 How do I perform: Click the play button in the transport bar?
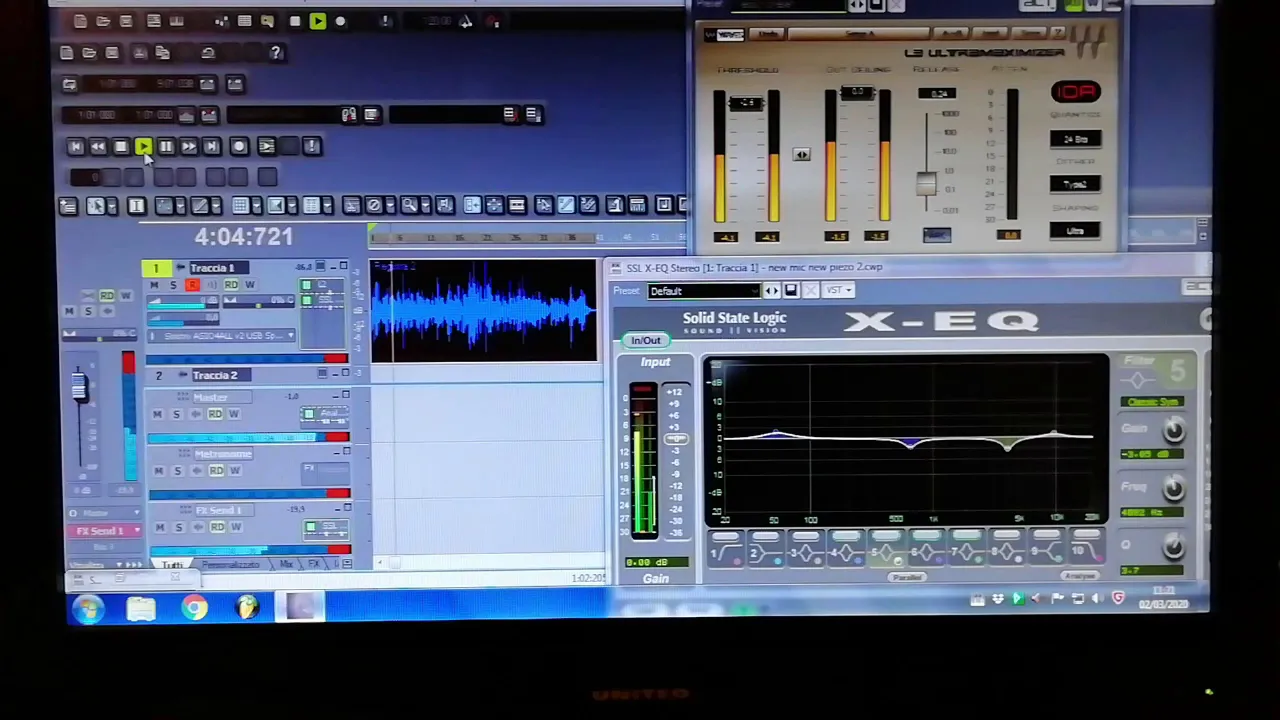(x=143, y=146)
